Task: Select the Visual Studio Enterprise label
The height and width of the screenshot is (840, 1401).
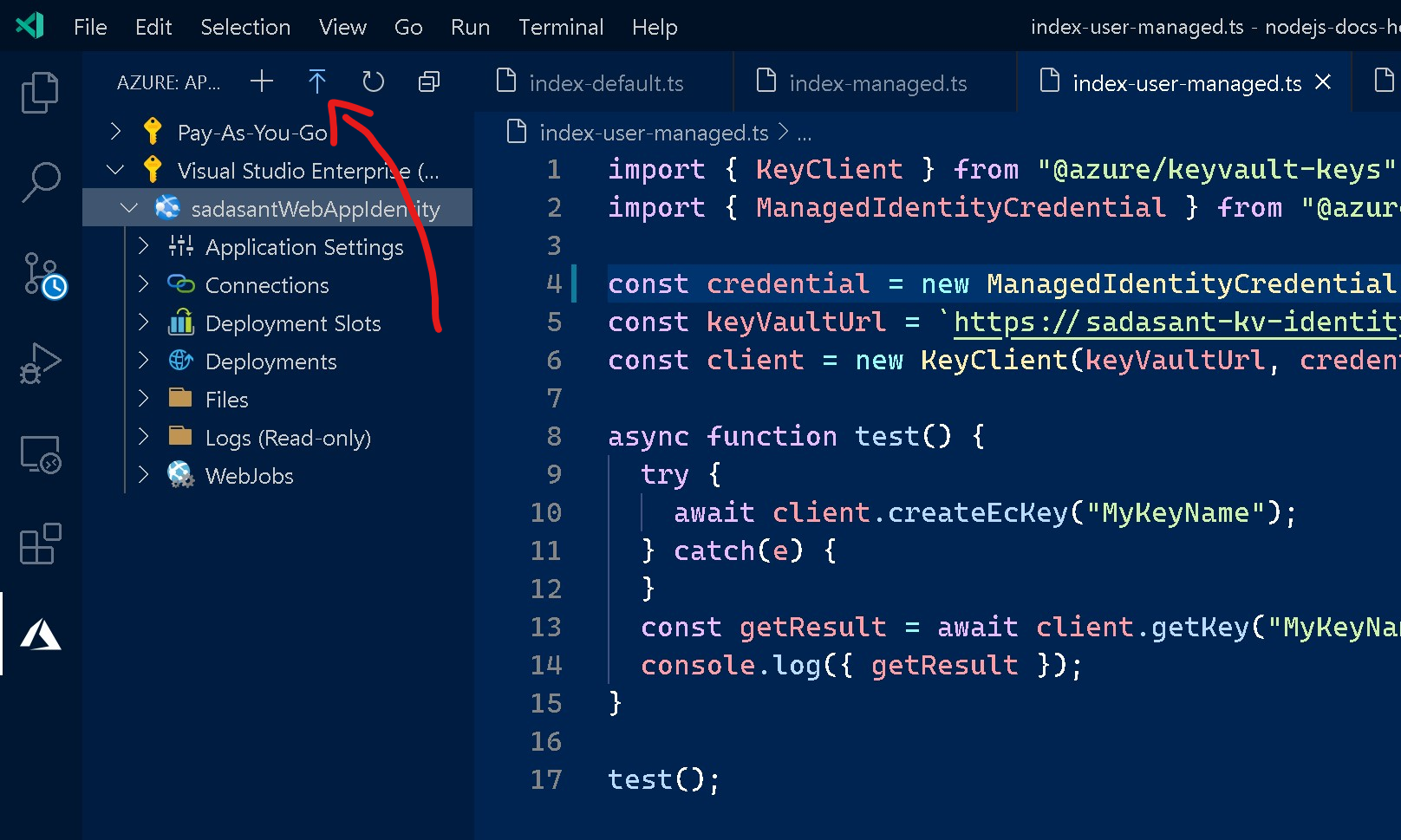Action: [x=308, y=171]
